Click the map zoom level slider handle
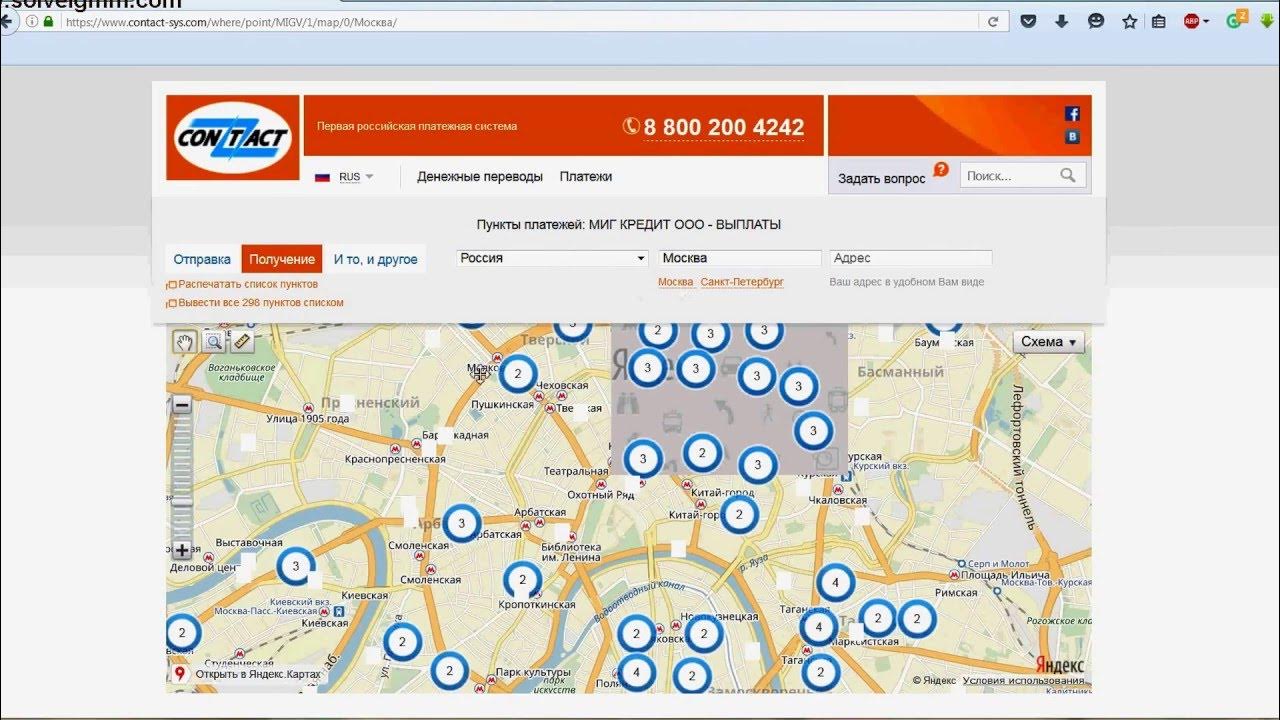Image resolution: width=1280 pixels, height=720 pixels. 182,502
